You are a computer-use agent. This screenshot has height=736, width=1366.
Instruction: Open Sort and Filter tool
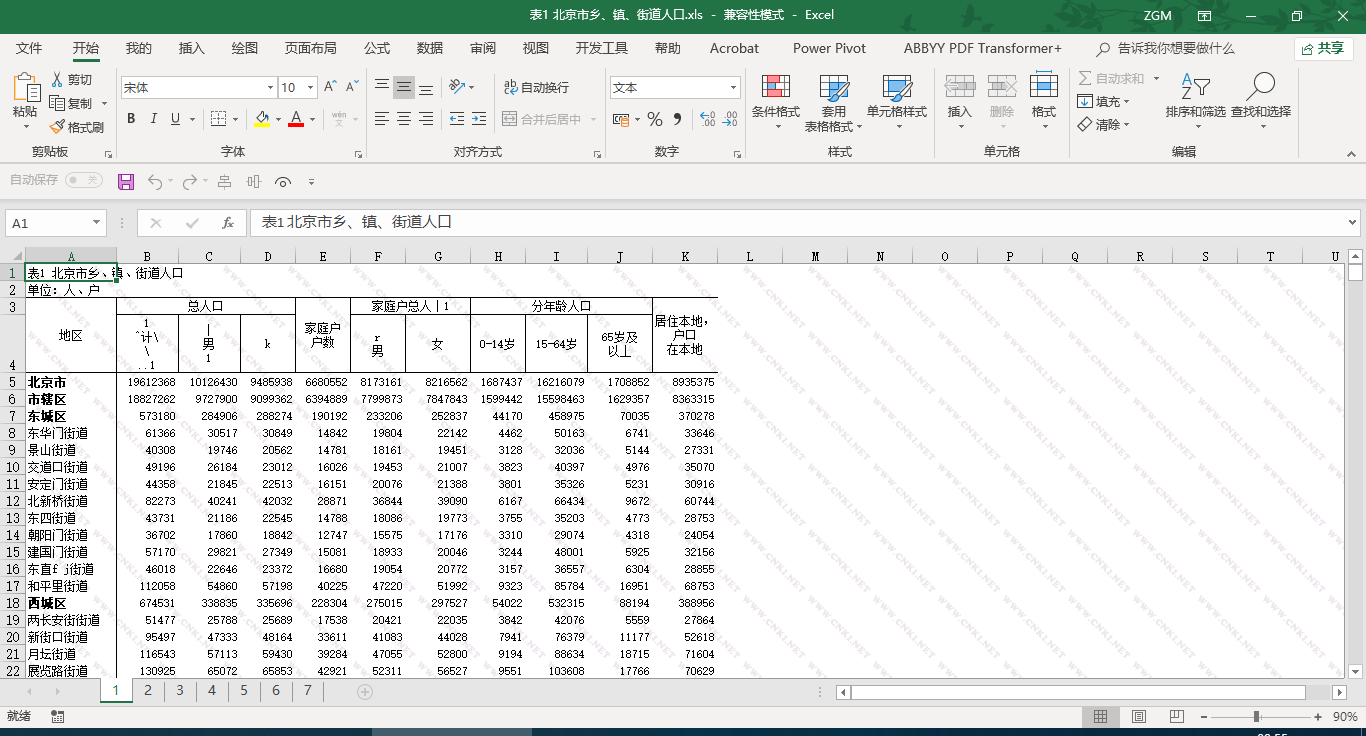tap(1195, 88)
